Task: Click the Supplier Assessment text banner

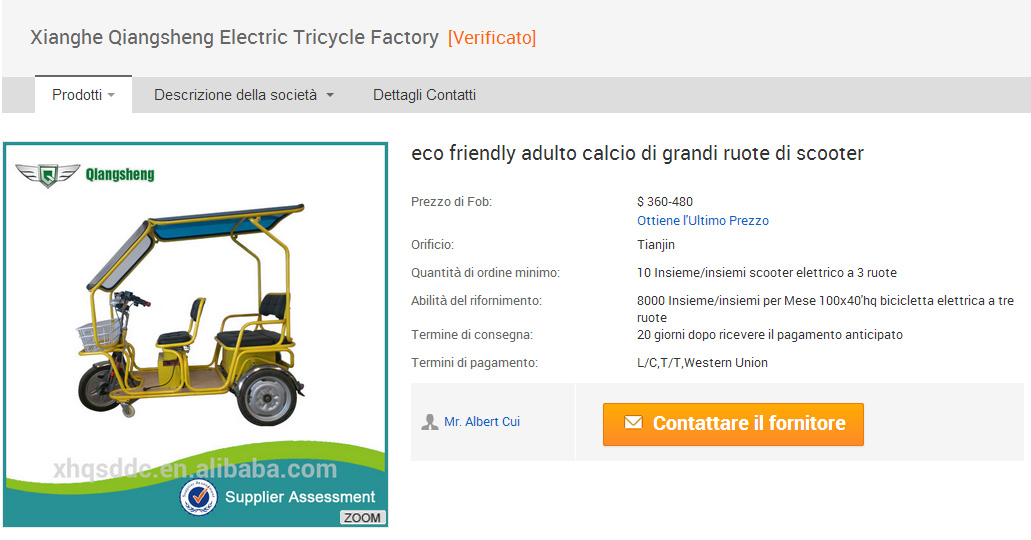Action: click(300, 497)
